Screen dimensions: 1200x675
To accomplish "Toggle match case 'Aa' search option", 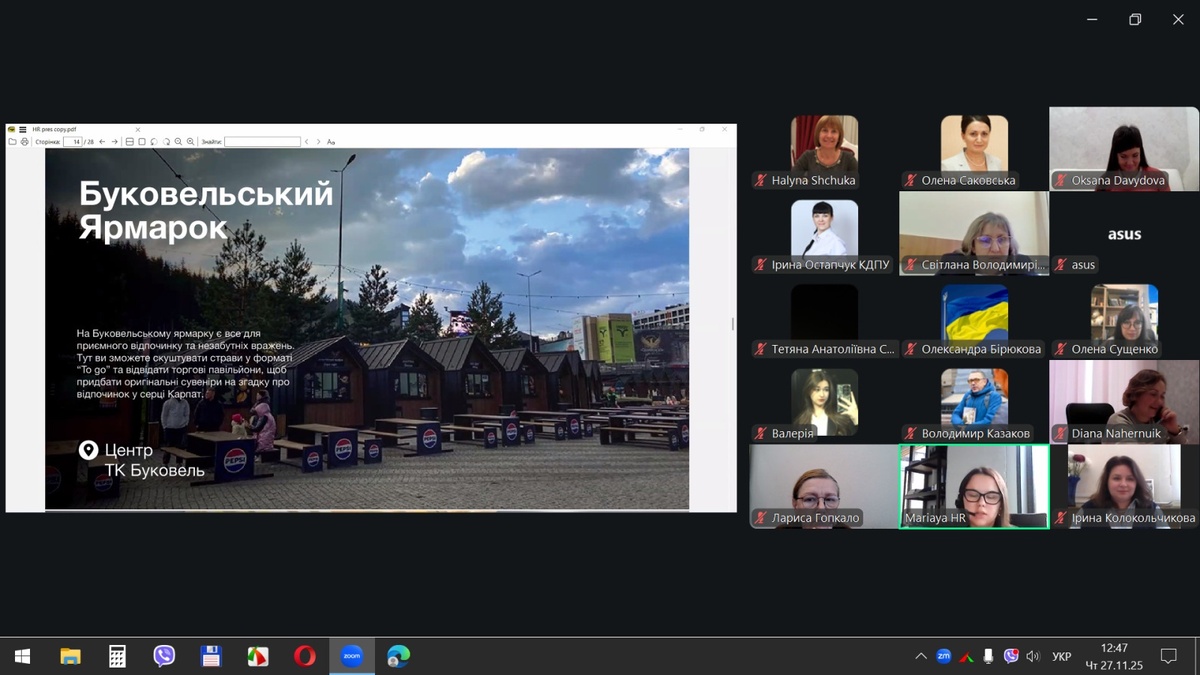I will point(331,142).
